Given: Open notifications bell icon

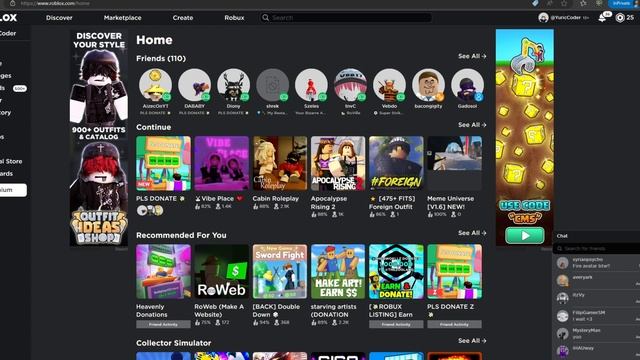Looking at the screenshot, I should click(602, 18).
